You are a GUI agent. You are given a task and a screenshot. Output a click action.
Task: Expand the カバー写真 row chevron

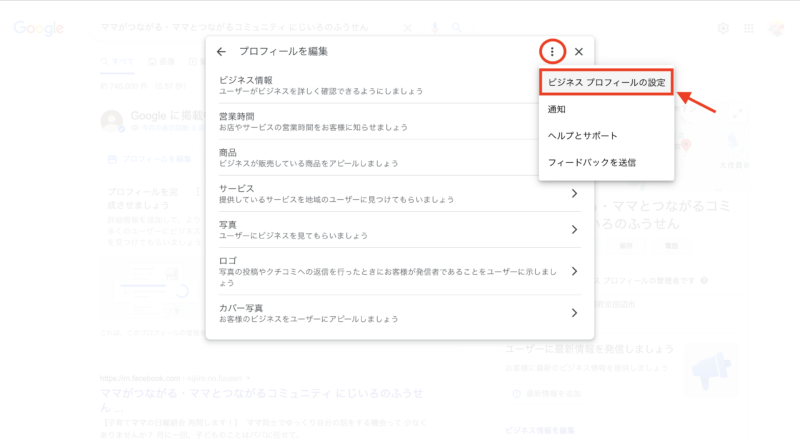click(574, 313)
